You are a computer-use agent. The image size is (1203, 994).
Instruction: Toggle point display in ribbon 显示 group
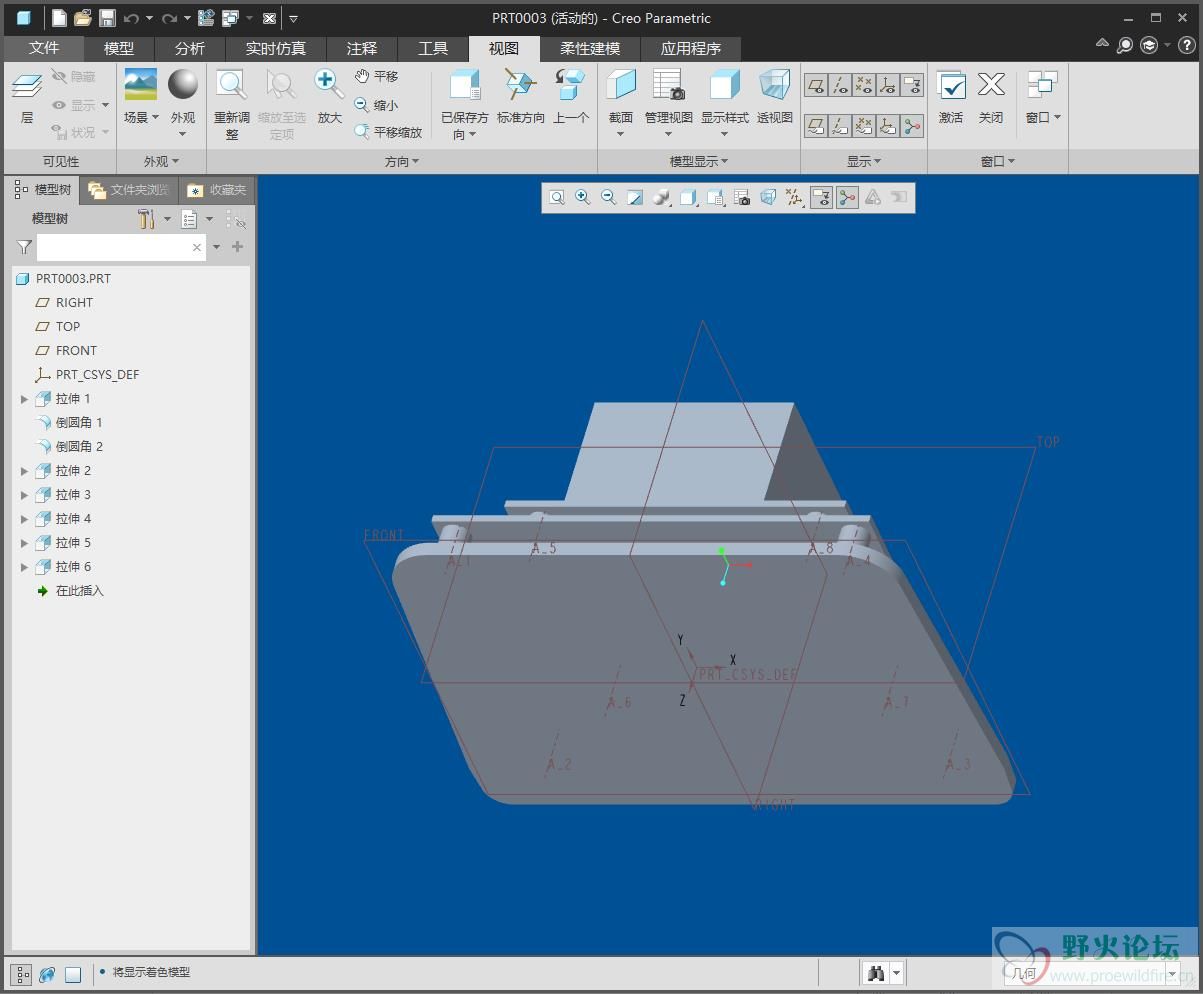pos(864,85)
